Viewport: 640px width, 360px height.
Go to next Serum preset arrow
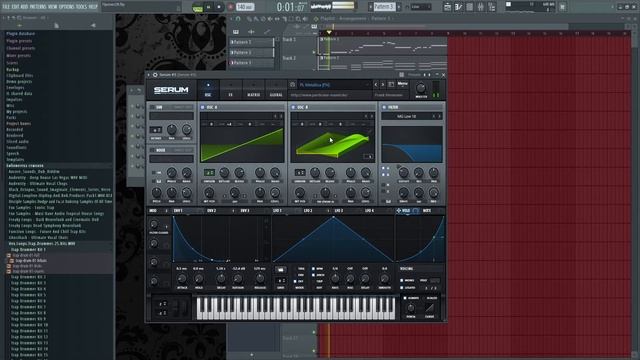[383, 85]
